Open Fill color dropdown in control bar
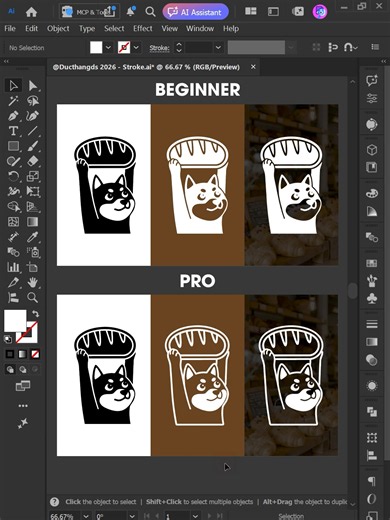This screenshot has height=520, width=390. coord(108,48)
